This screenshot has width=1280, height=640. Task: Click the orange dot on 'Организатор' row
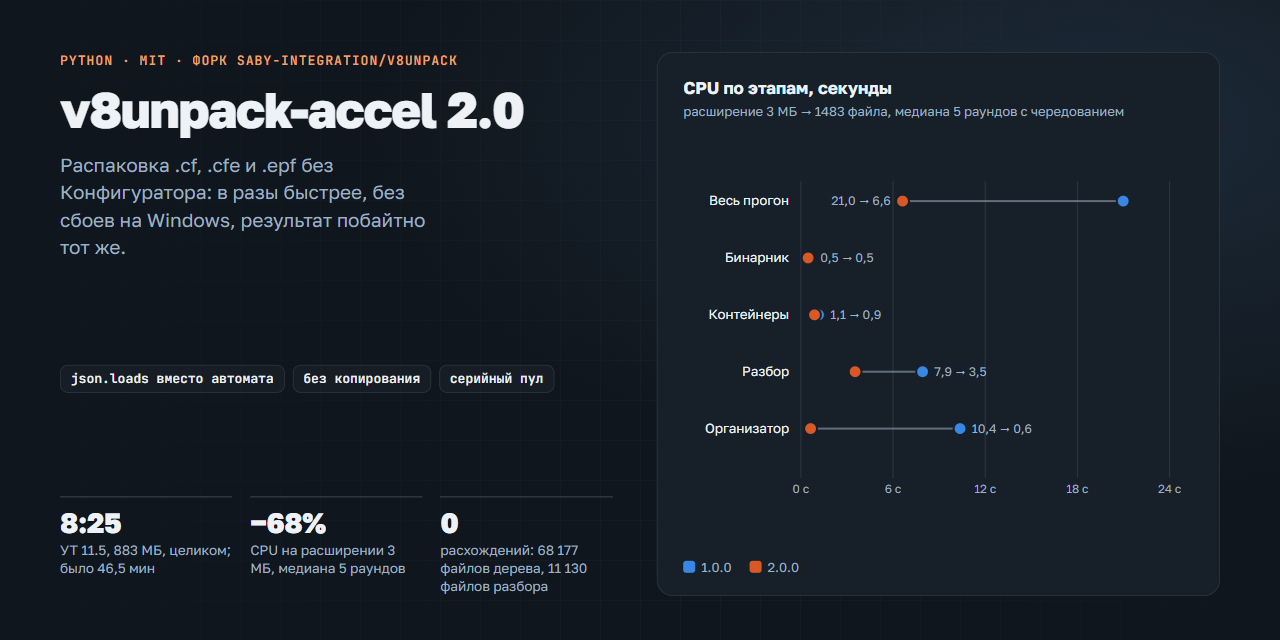(x=810, y=429)
